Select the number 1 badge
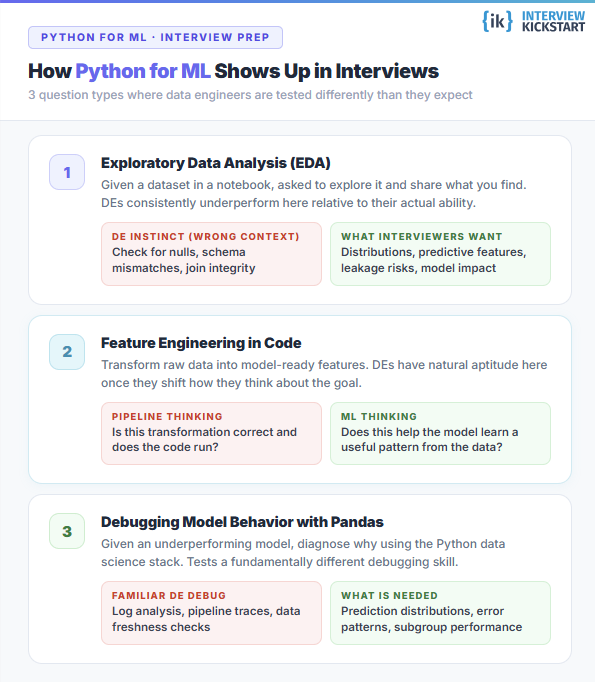The width and height of the screenshot is (595, 682). 67,172
